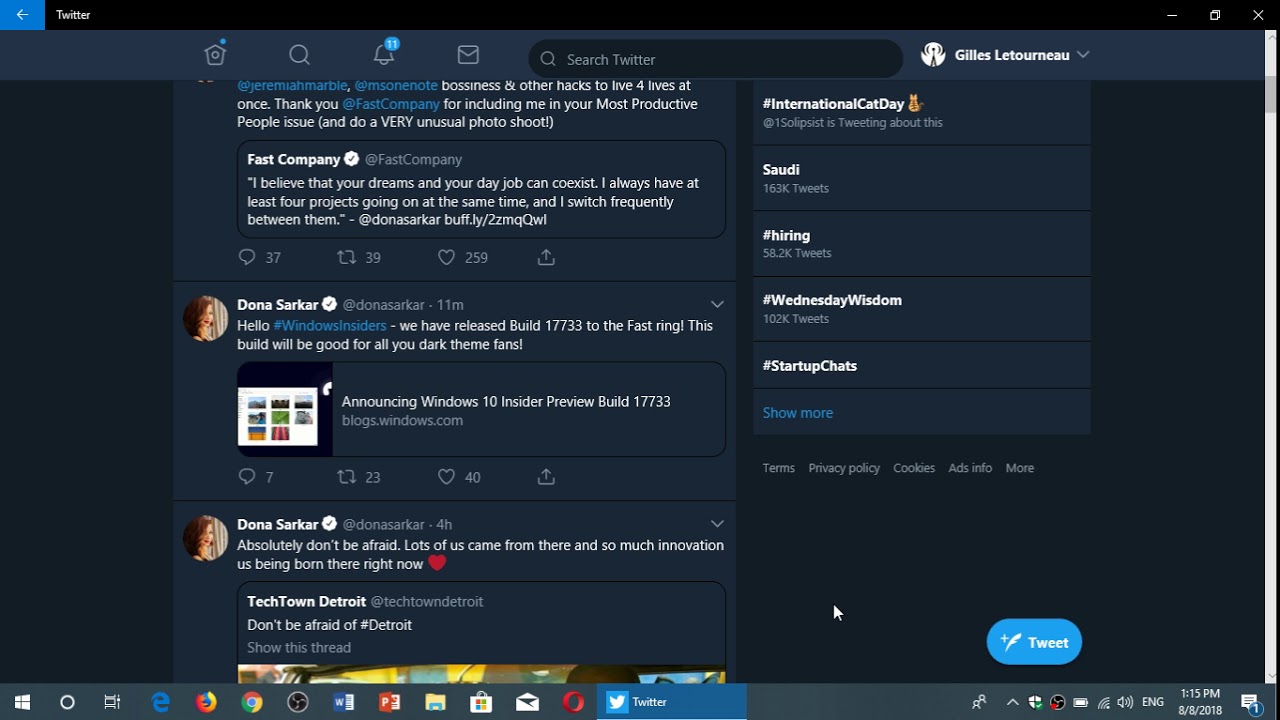
Task: Expand options for Dona Sarkar's 11m tweet
Action: tap(717, 304)
